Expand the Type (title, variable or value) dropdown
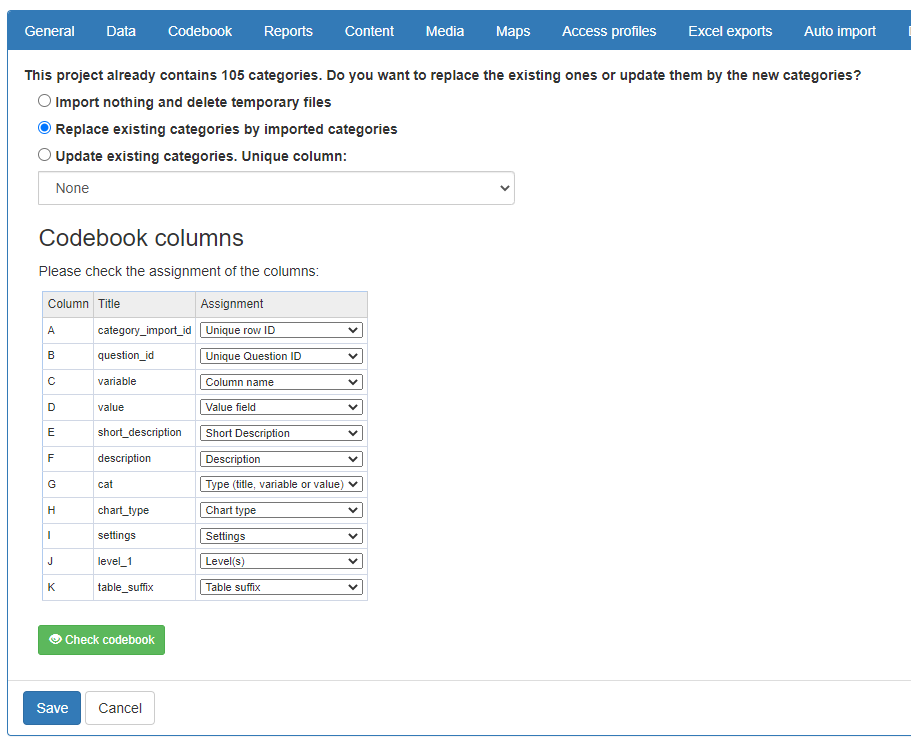Viewport: 911px width, 746px height. (x=281, y=485)
